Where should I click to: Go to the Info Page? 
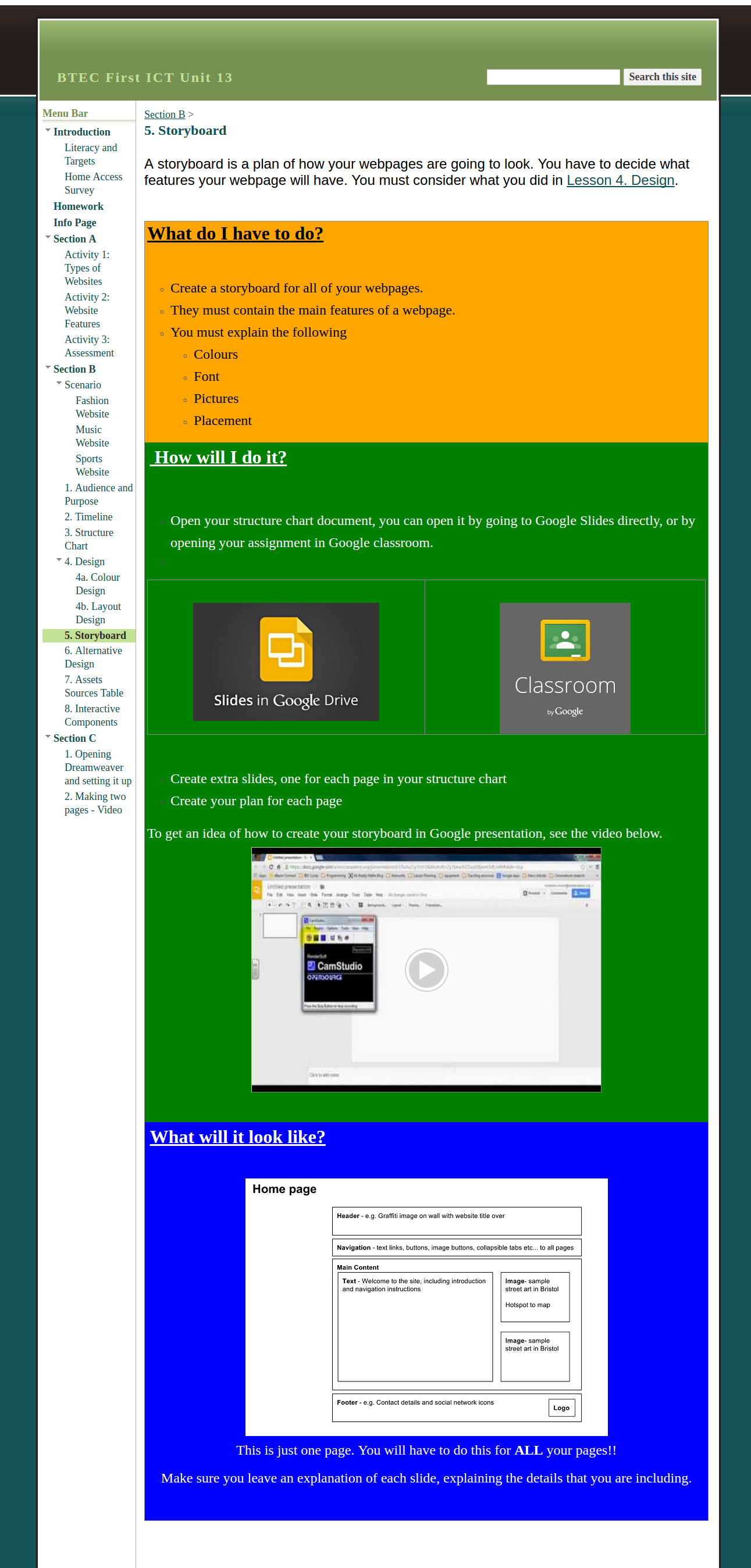tap(74, 223)
